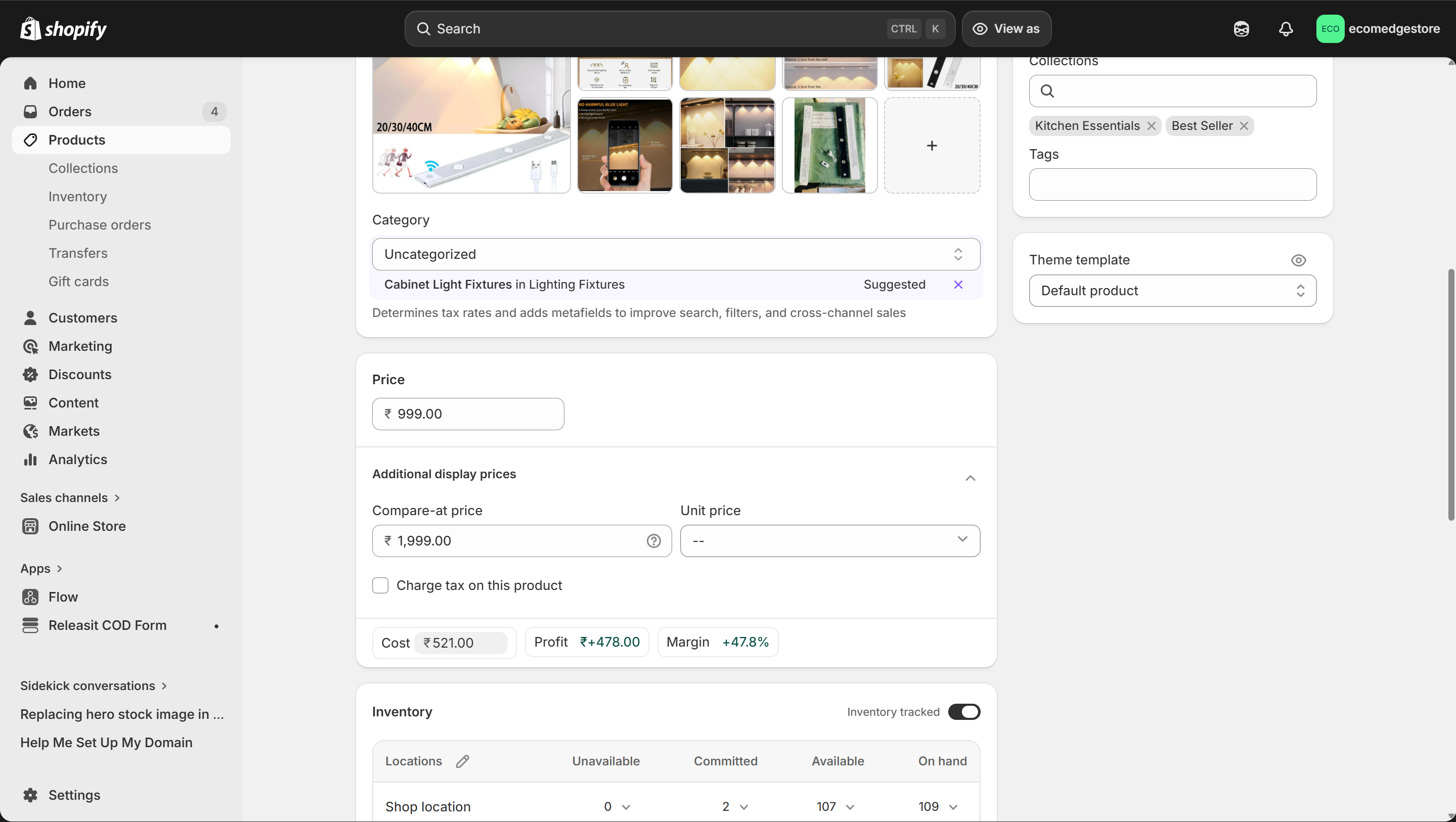This screenshot has width=1456, height=822.
Task: Click the edit pencil icon beside Locations
Action: [462, 760]
